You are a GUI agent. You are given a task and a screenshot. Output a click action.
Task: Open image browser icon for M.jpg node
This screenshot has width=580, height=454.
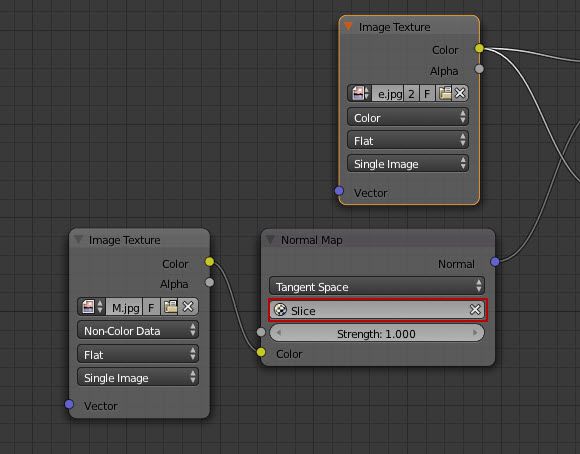[91, 307]
